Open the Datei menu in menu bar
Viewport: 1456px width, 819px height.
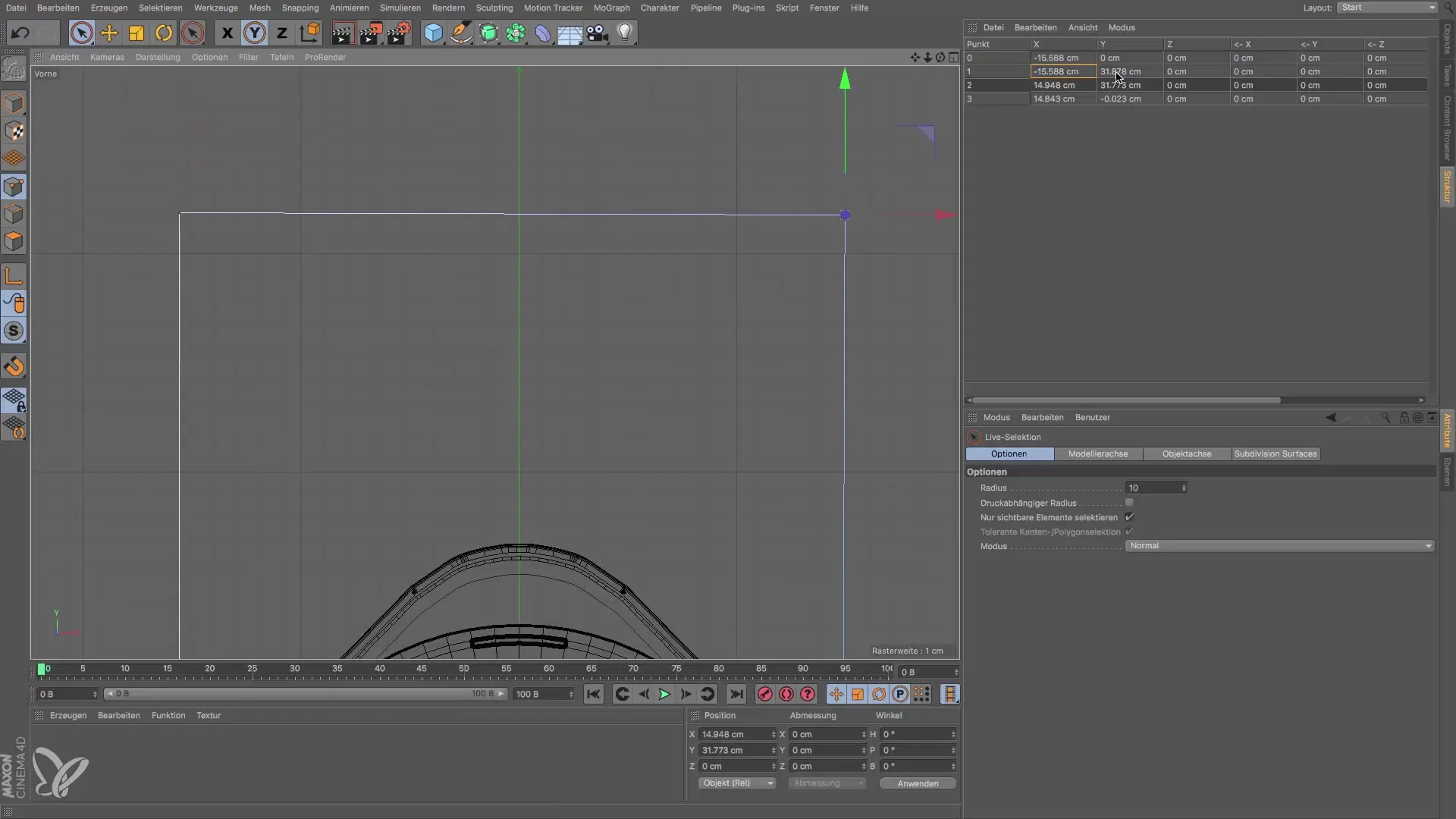[x=16, y=8]
